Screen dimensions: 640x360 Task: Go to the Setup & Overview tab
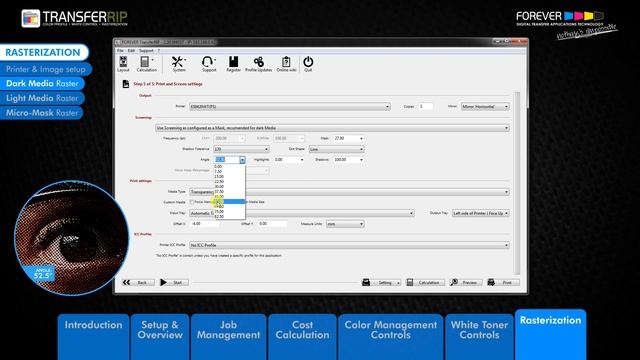pyautogui.click(x=160, y=336)
